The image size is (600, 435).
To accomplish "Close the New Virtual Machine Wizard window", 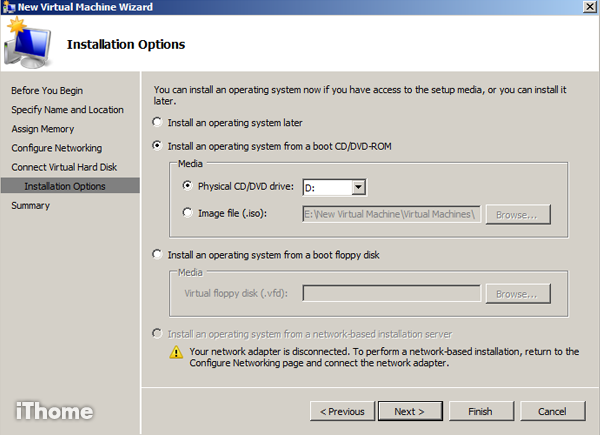I will [588, 8].
